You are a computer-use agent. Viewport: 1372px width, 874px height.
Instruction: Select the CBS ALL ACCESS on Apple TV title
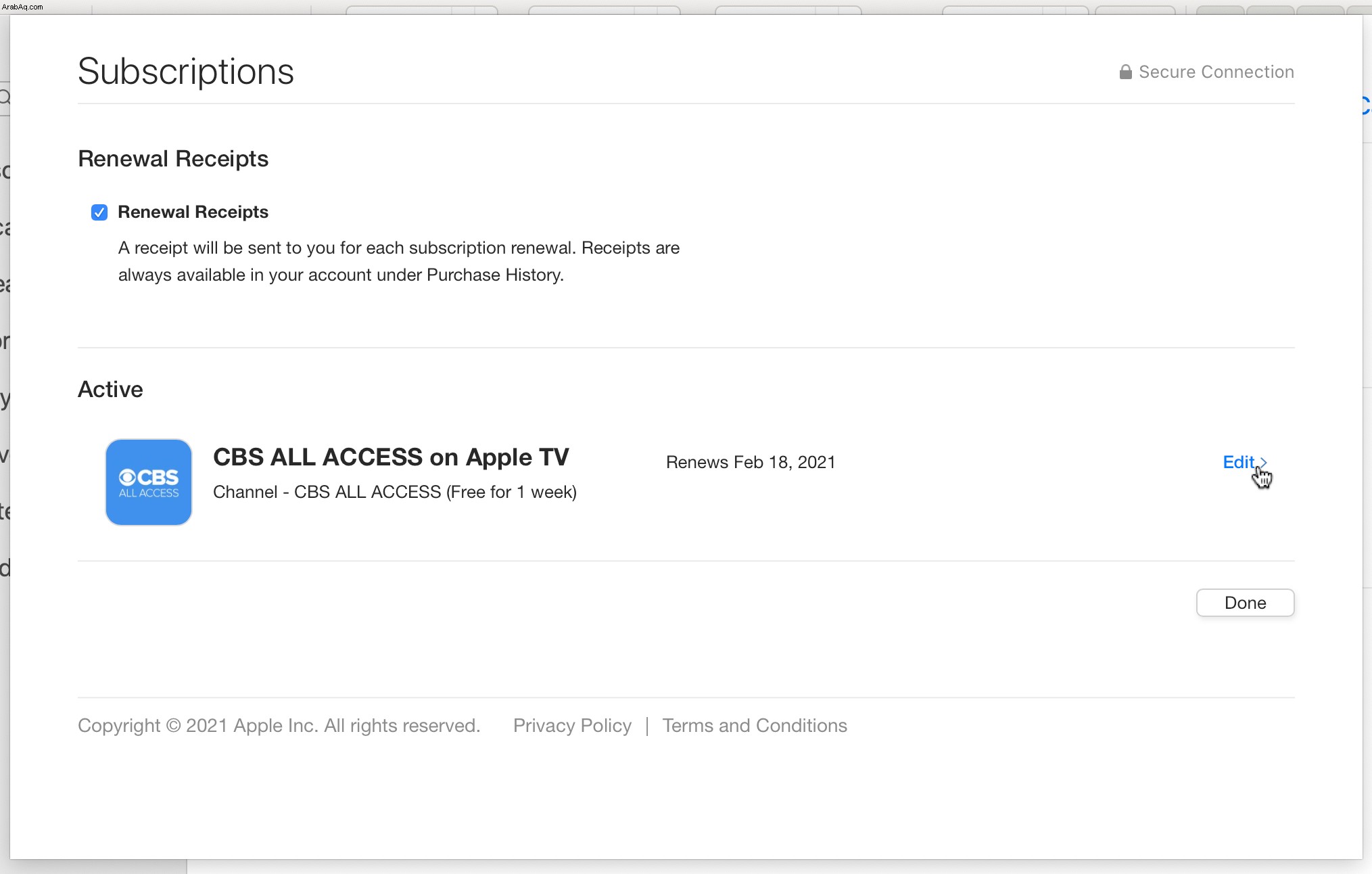(391, 457)
